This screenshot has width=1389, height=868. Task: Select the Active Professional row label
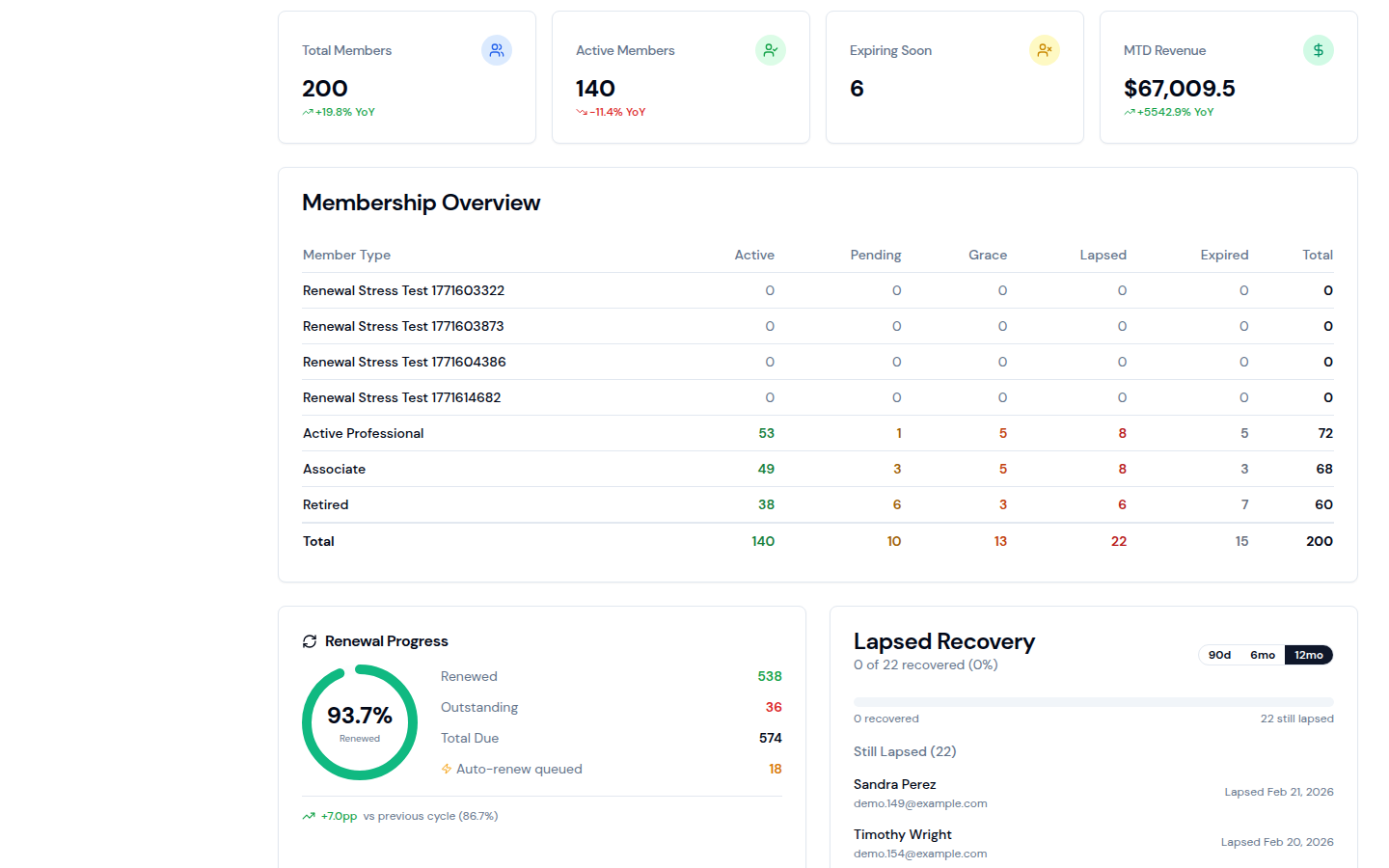coord(364,433)
